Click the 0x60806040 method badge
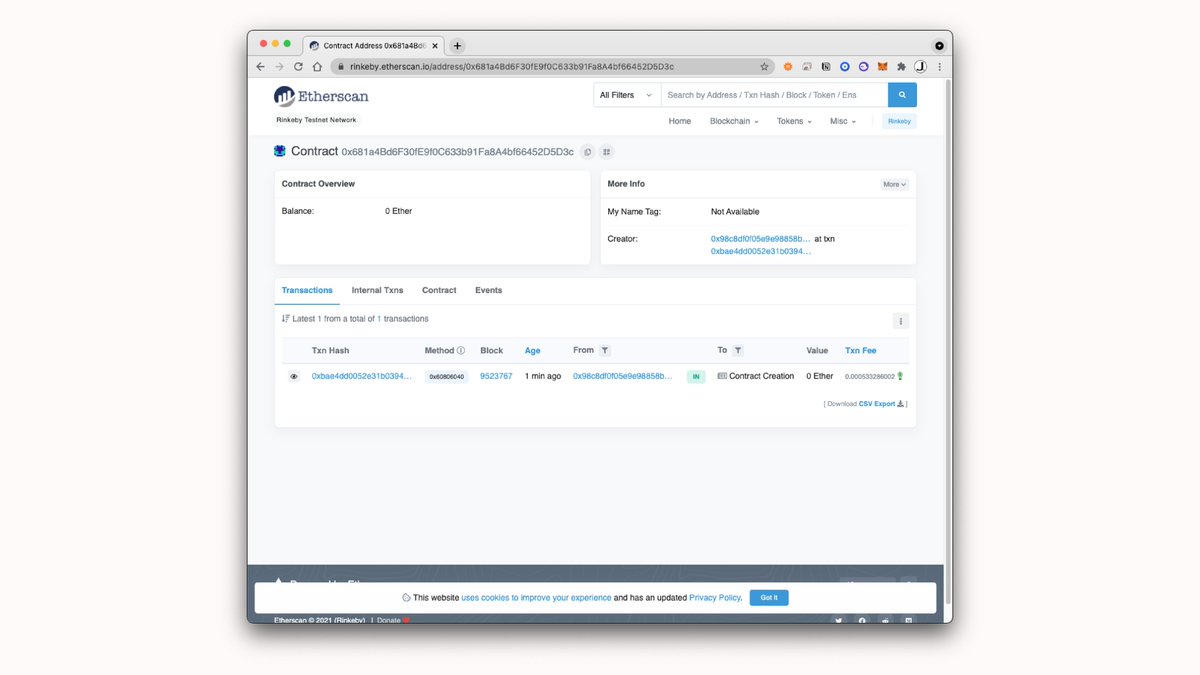This screenshot has width=1200, height=675. click(x=446, y=377)
